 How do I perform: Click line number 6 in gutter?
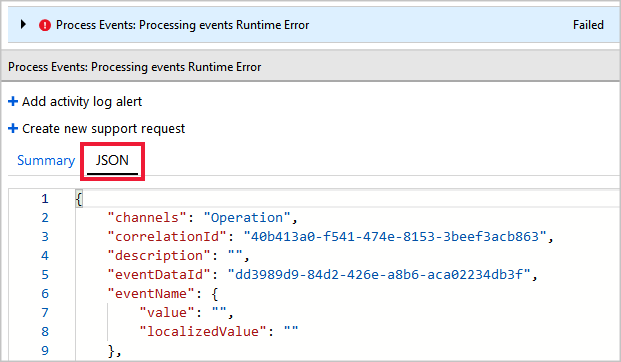tap(45, 293)
